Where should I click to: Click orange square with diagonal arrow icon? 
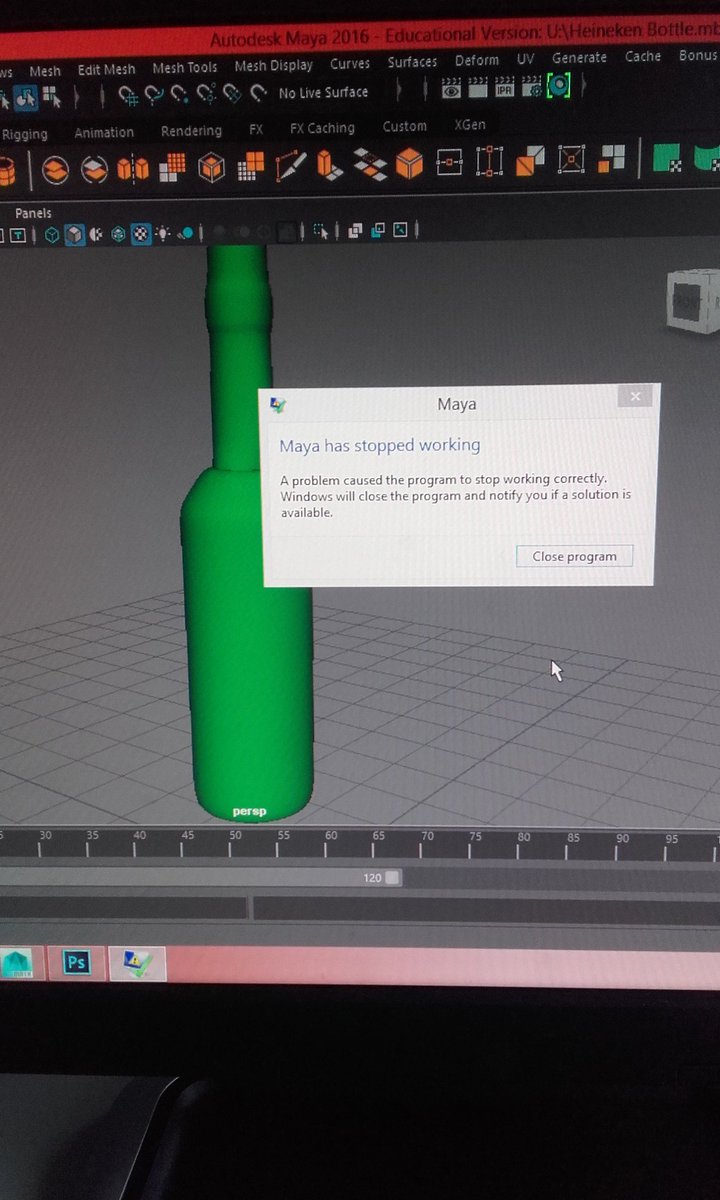(530, 160)
